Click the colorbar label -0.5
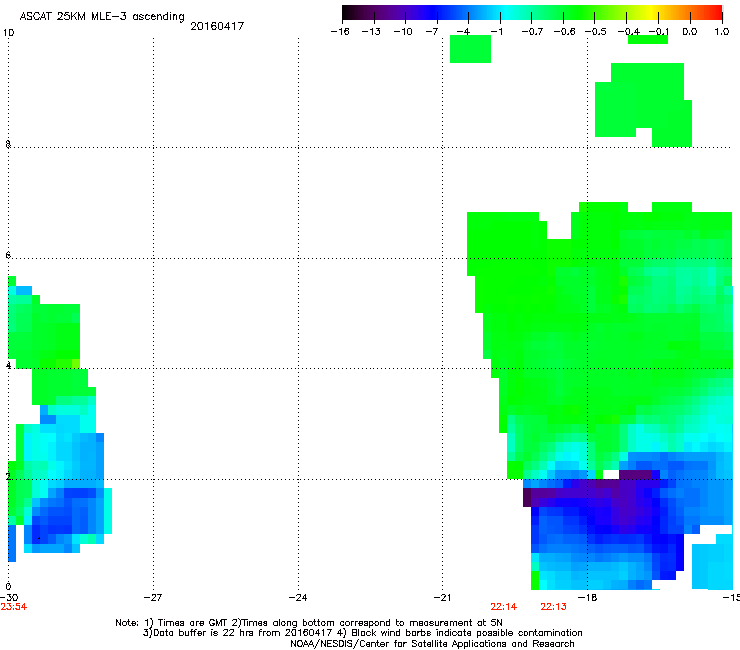Image resolution: width=740 pixels, height=650 pixels. click(596, 32)
